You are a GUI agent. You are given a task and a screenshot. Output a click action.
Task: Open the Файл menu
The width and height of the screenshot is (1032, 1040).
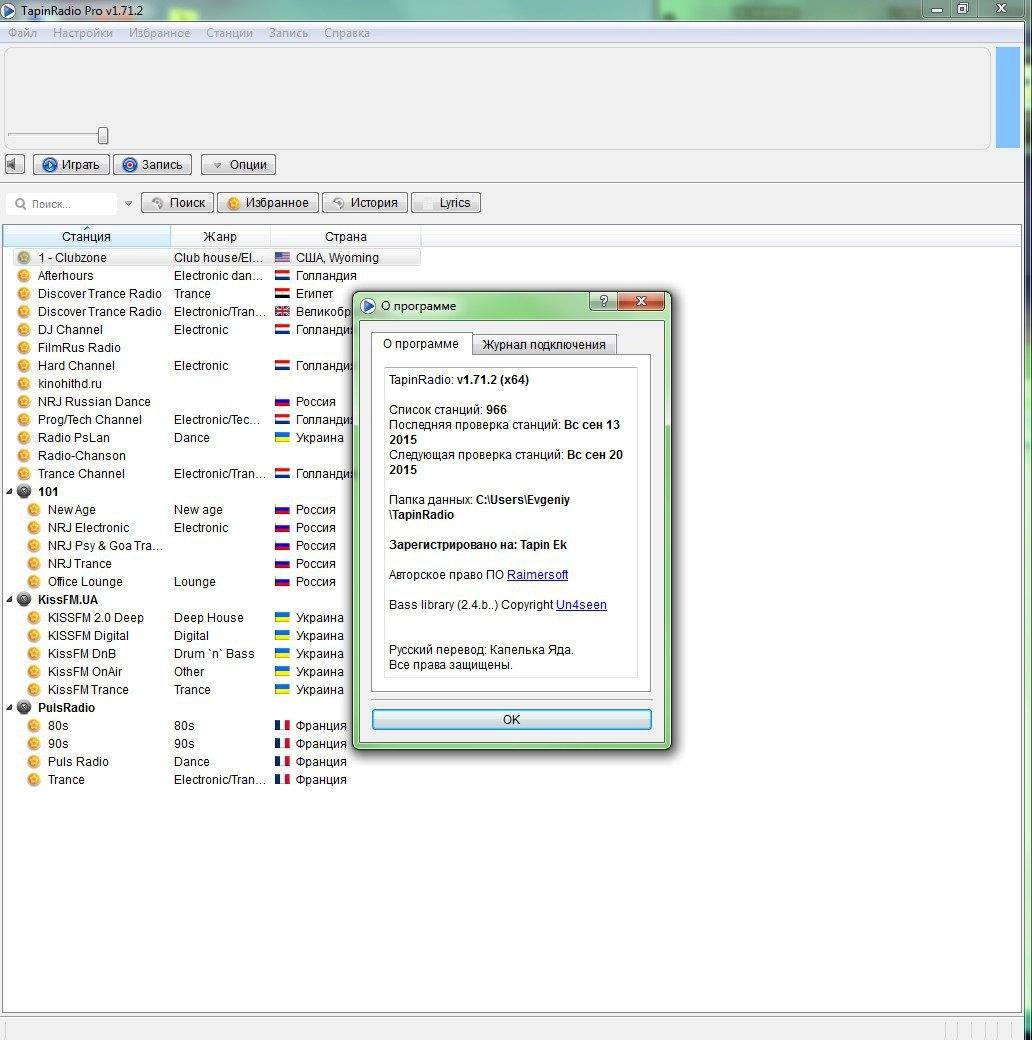click(22, 32)
